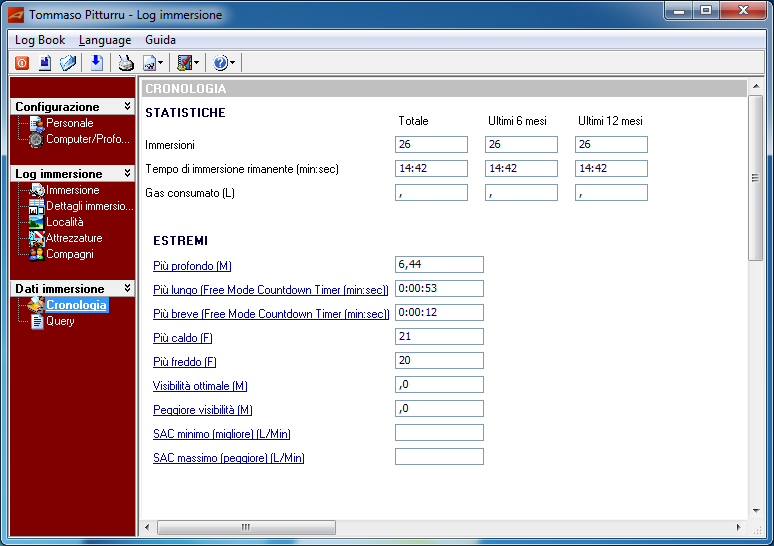Click the Computer/Profo... gear icon

tap(36, 140)
